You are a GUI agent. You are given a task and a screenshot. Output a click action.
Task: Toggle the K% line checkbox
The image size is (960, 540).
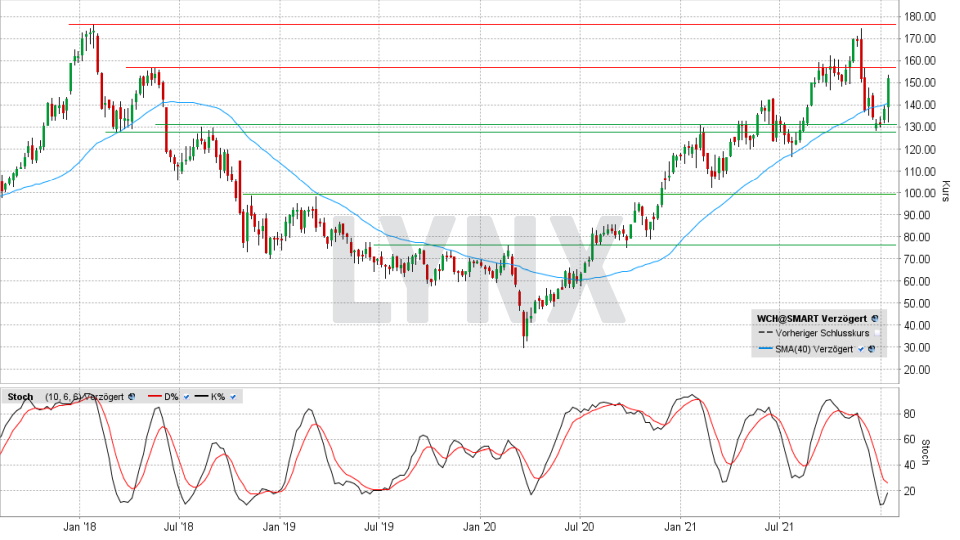(x=233, y=397)
